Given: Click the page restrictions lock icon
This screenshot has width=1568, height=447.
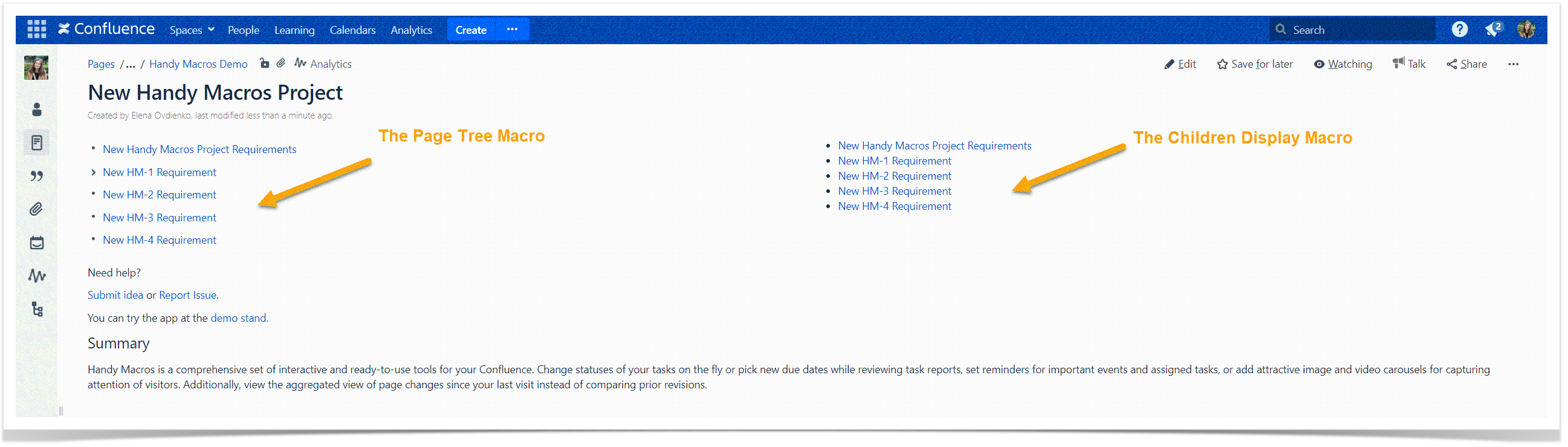Looking at the screenshot, I should coord(264,64).
